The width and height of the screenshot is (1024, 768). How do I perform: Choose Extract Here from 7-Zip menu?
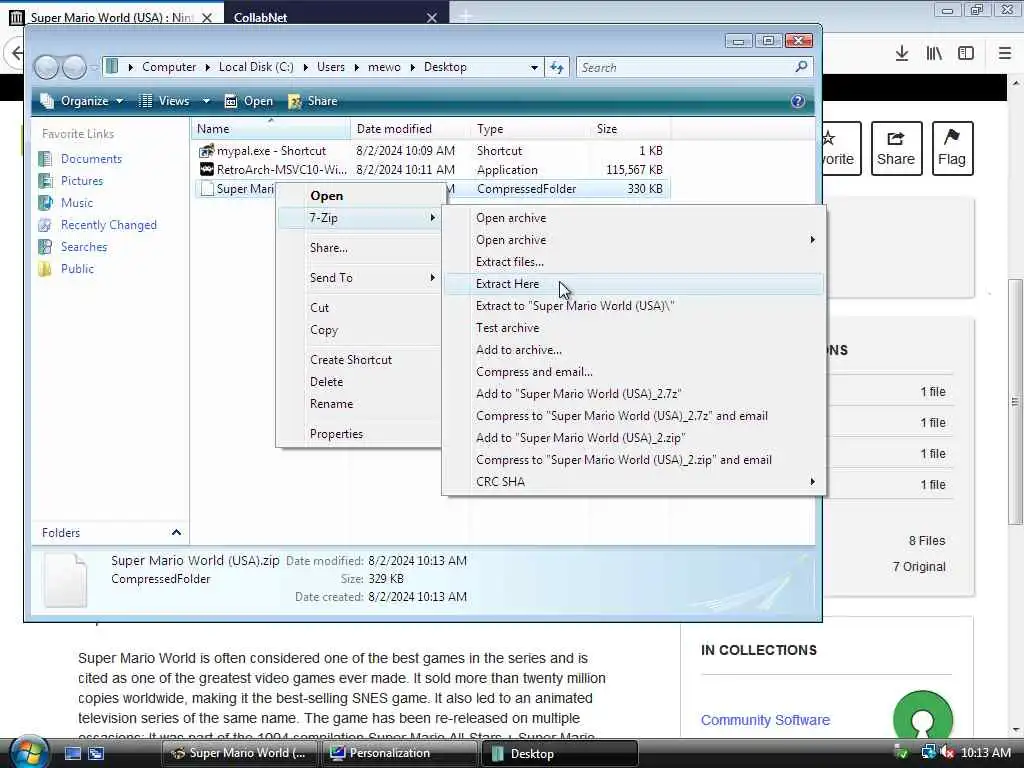(x=633, y=284)
